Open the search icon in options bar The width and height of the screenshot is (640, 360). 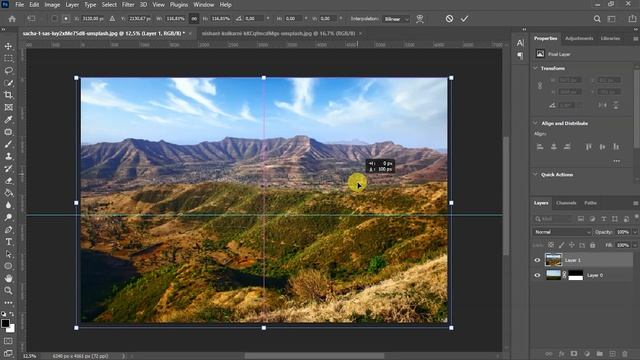pos(597,19)
